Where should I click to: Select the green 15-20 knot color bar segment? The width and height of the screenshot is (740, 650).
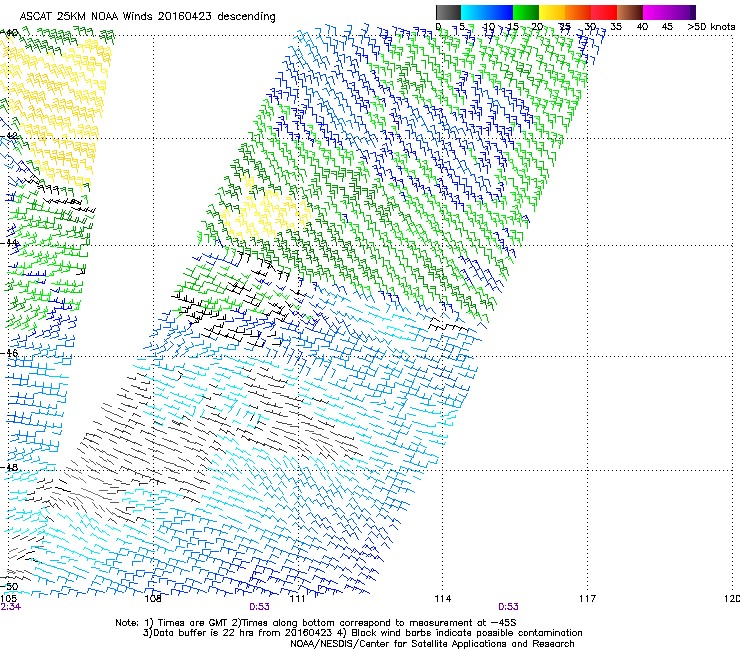tap(526, 12)
